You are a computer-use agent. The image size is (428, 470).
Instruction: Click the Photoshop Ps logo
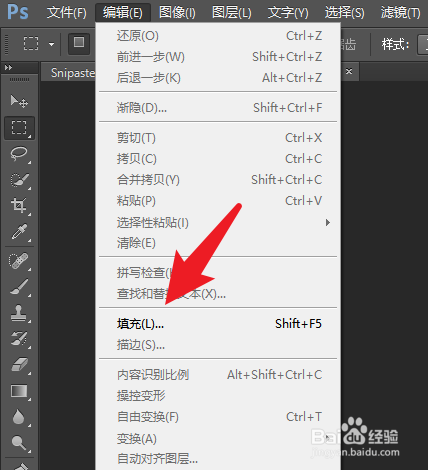pos(18,12)
